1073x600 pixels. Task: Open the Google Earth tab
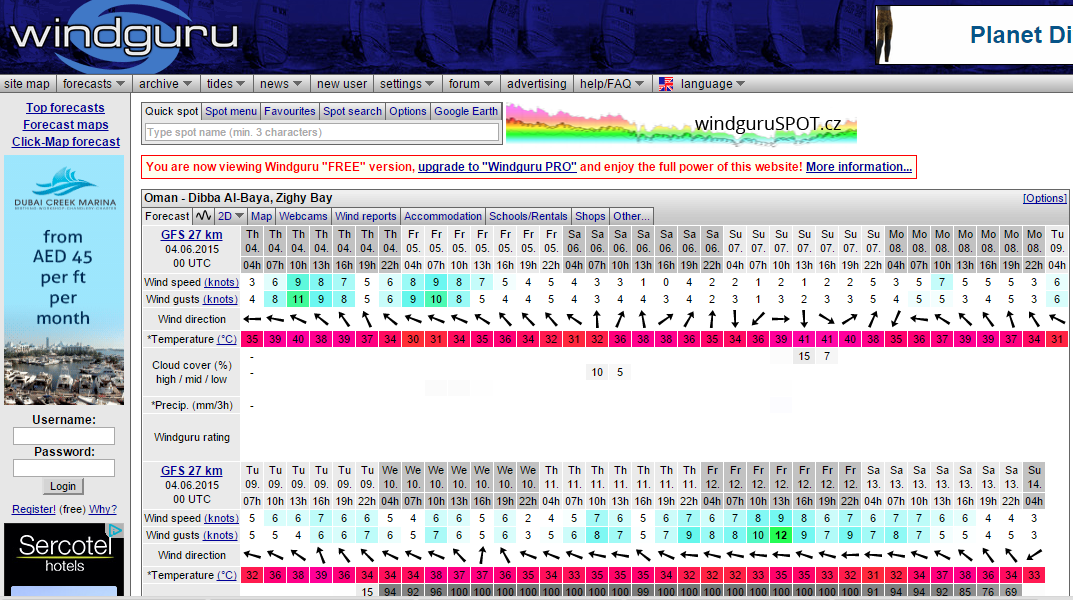(466, 112)
